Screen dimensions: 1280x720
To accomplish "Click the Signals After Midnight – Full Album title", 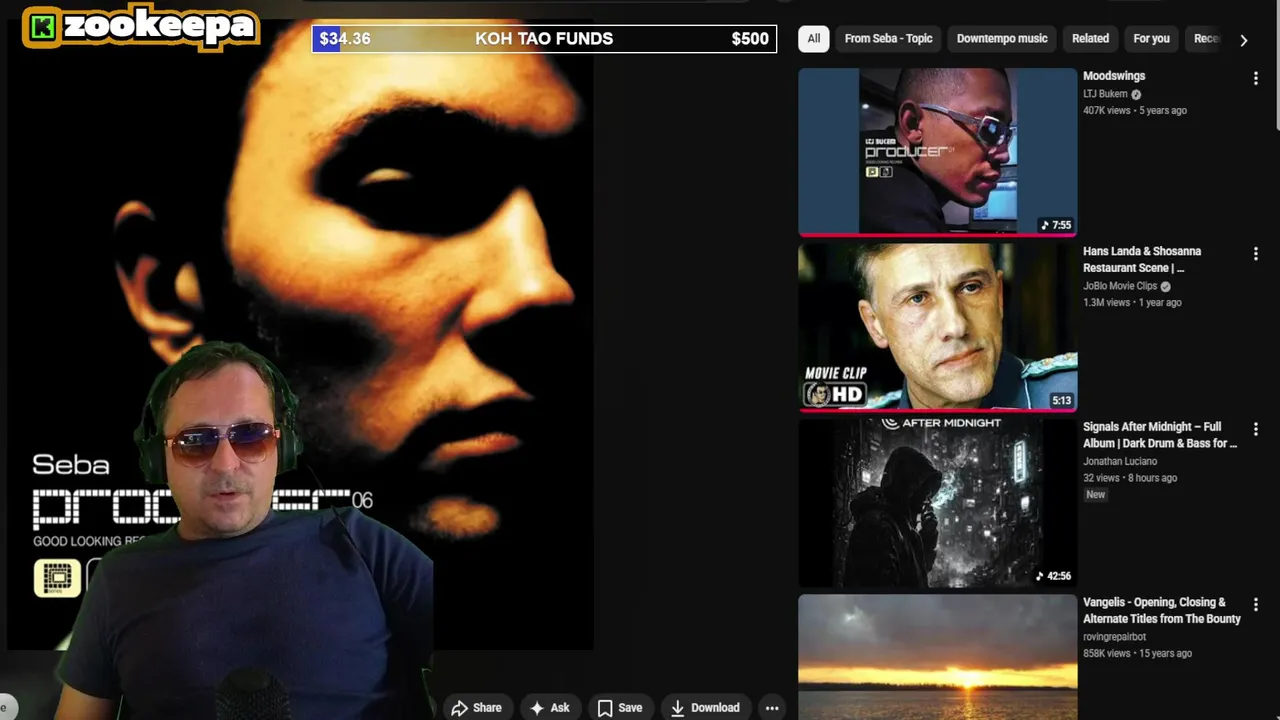I will click(1160, 435).
